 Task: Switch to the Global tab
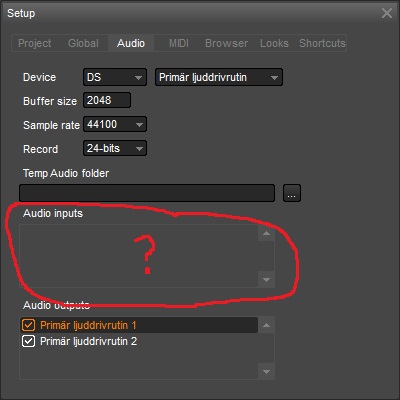click(x=83, y=43)
